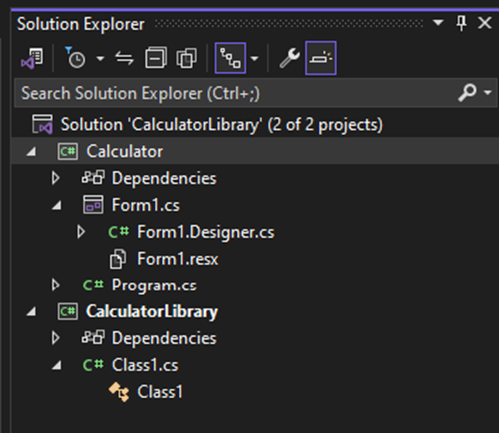Select the Calculator project

coord(124,151)
